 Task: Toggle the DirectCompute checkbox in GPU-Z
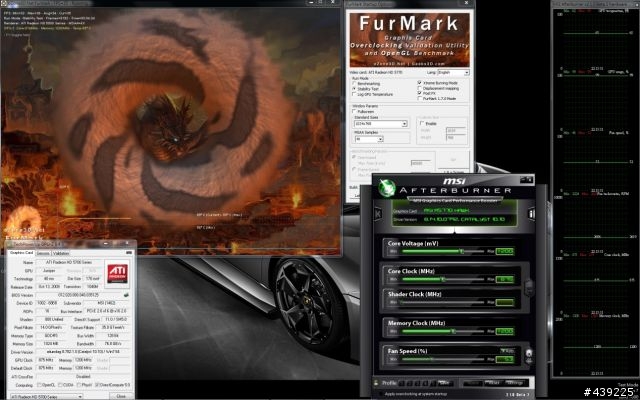(97, 385)
